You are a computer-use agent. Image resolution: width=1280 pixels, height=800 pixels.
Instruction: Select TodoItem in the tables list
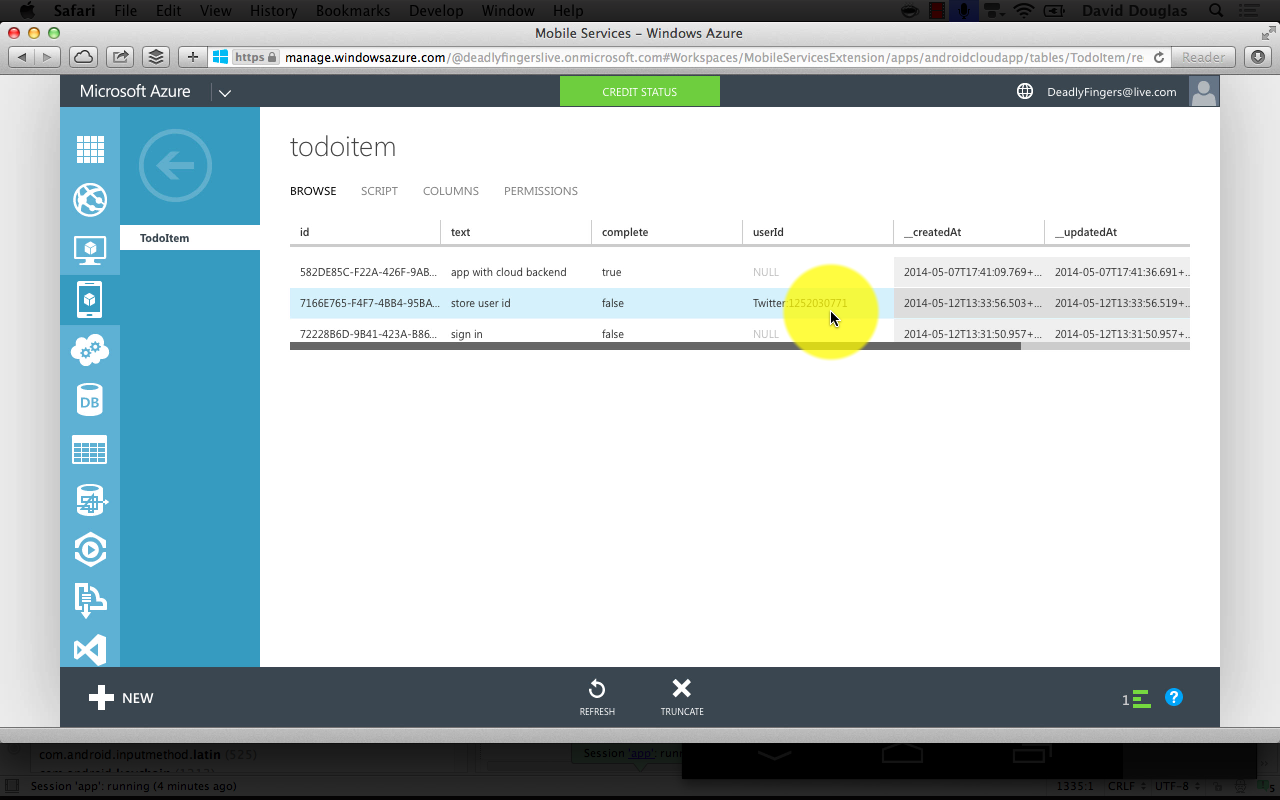tap(190, 238)
